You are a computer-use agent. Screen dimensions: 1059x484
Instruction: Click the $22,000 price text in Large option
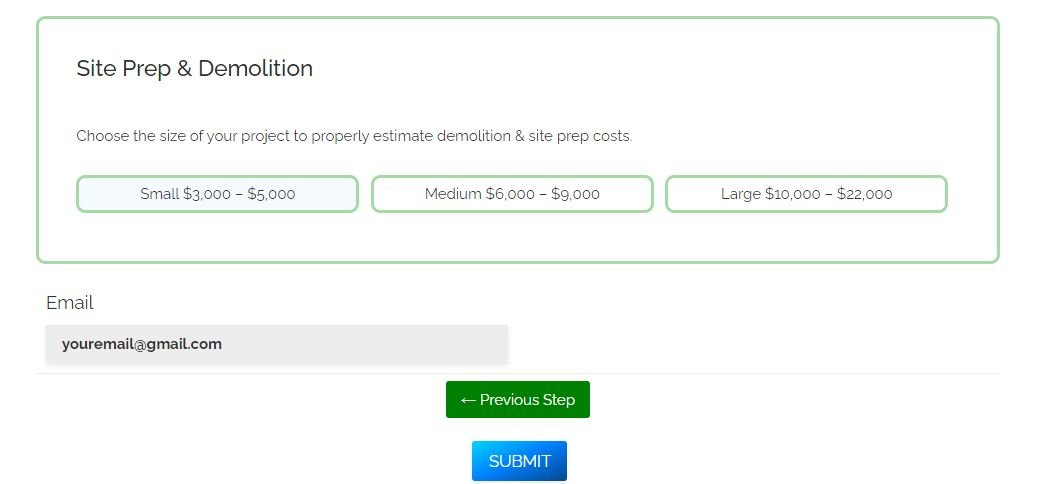(x=864, y=194)
